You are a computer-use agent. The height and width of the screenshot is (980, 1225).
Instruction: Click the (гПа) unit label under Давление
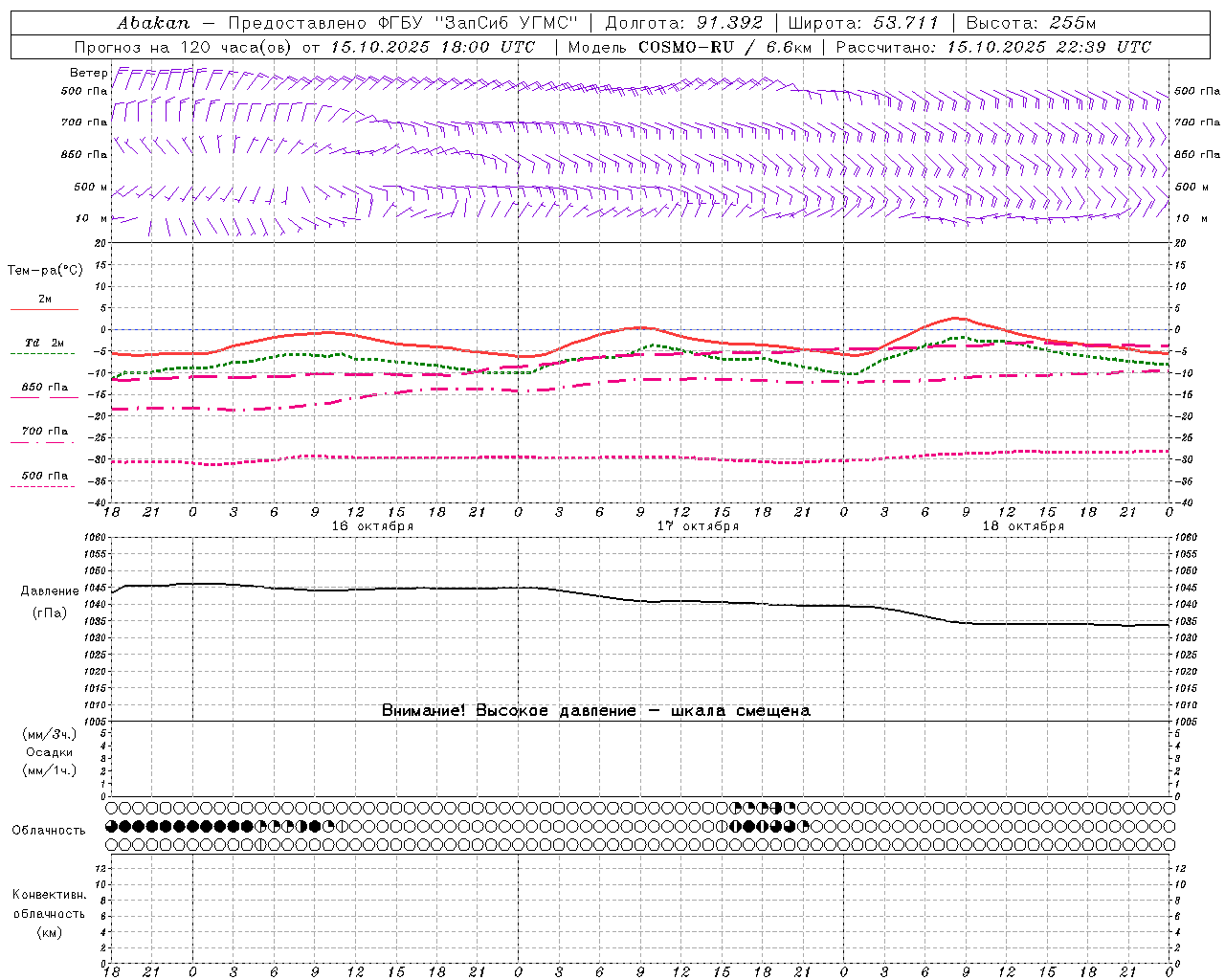[50, 613]
